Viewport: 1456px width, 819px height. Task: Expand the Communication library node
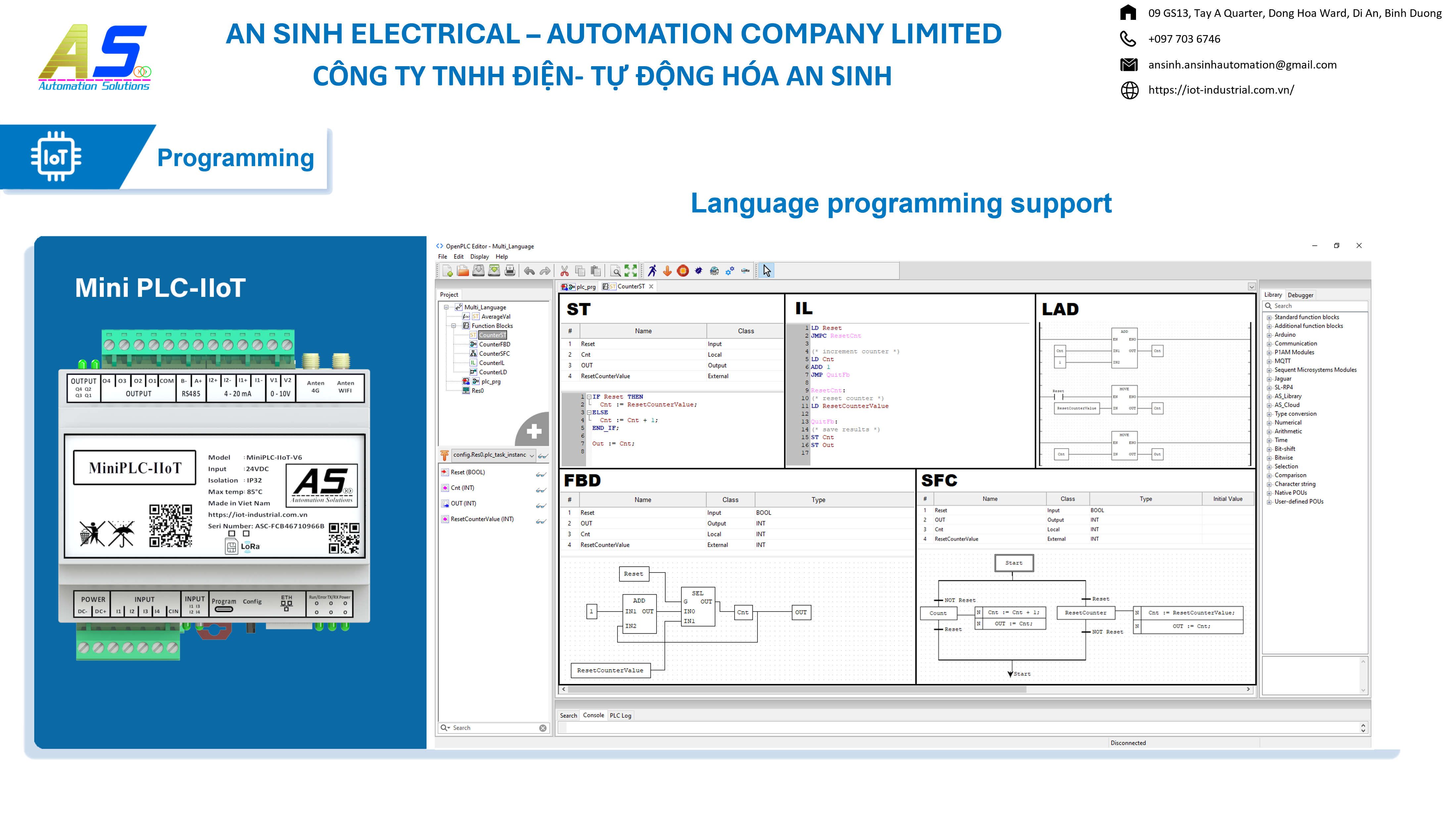1269,344
